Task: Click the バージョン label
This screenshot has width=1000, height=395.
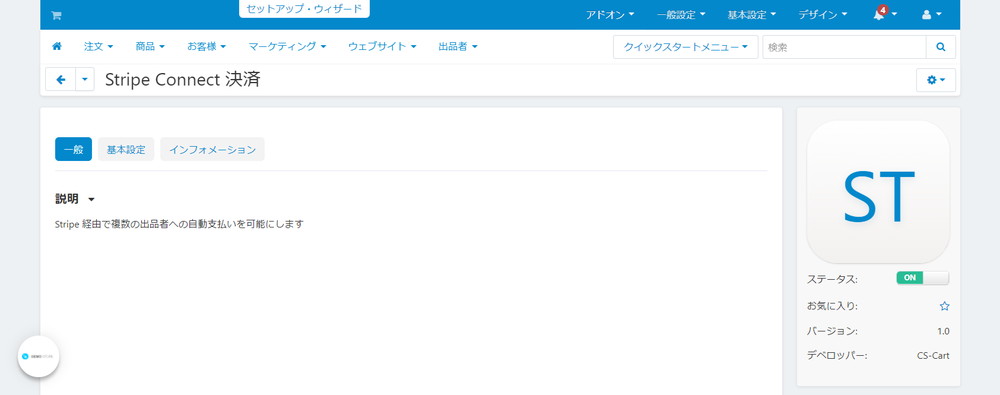Action: 832,331
